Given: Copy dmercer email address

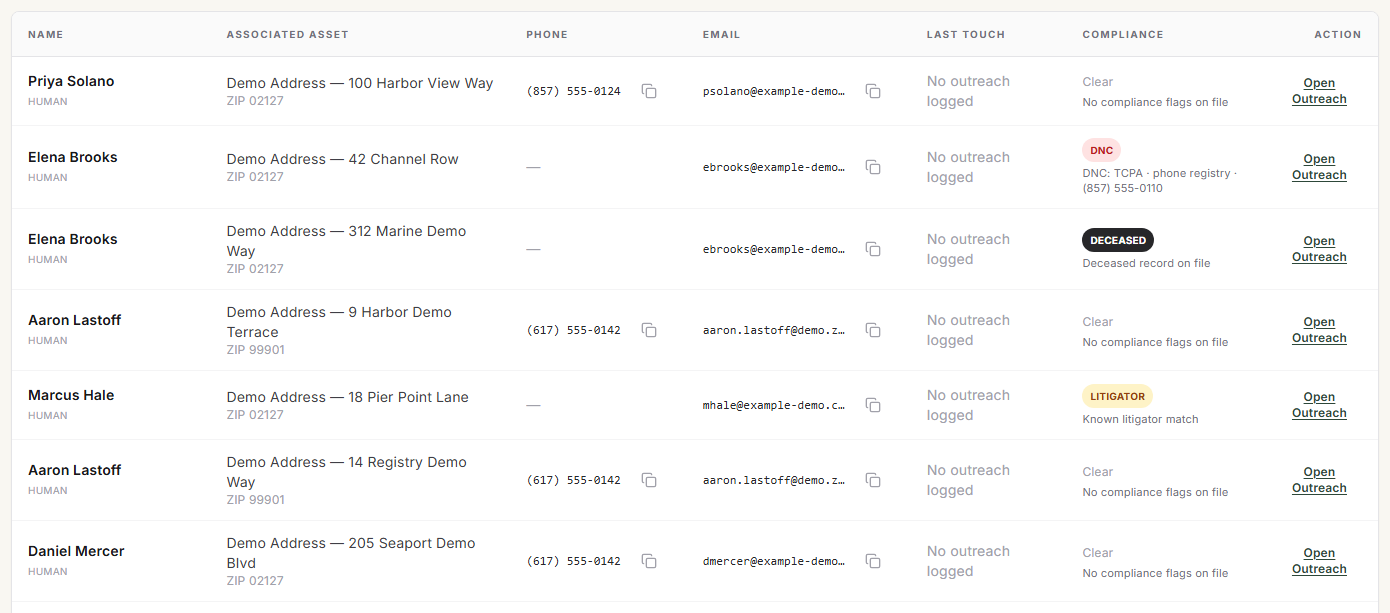Looking at the screenshot, I should click(x=873, y=561).
